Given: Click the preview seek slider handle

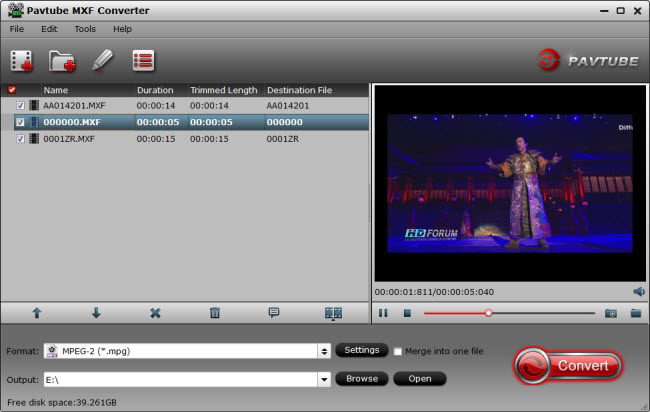Looking at the screenshot, I should [x=488, y=313].
